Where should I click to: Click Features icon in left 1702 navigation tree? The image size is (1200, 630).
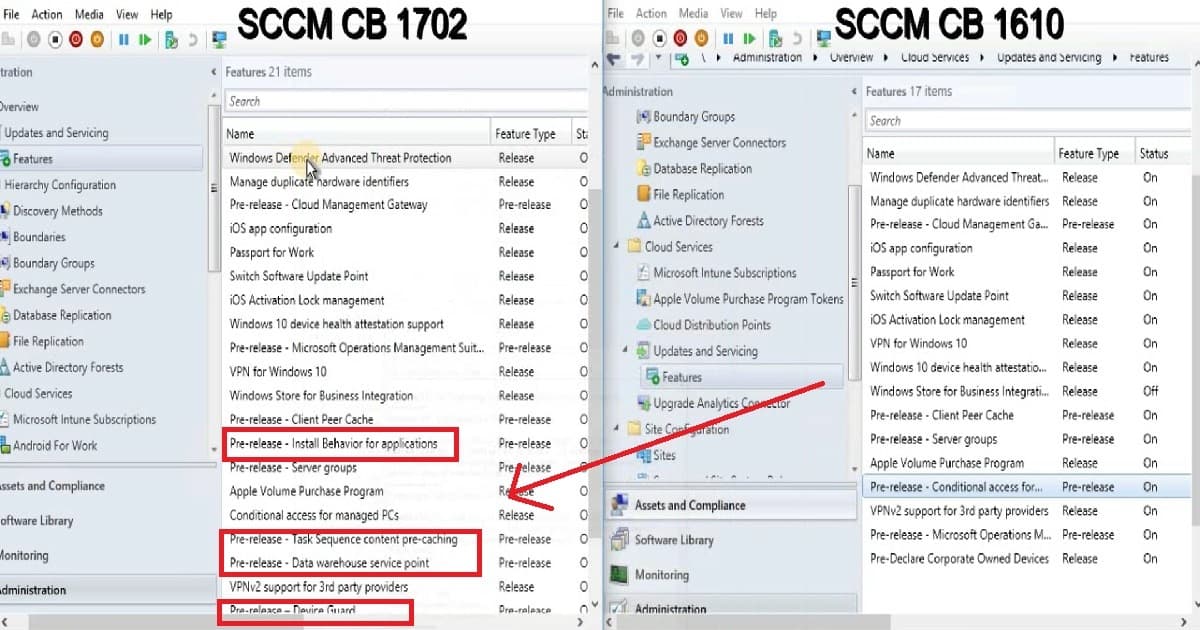click(6, 158)
